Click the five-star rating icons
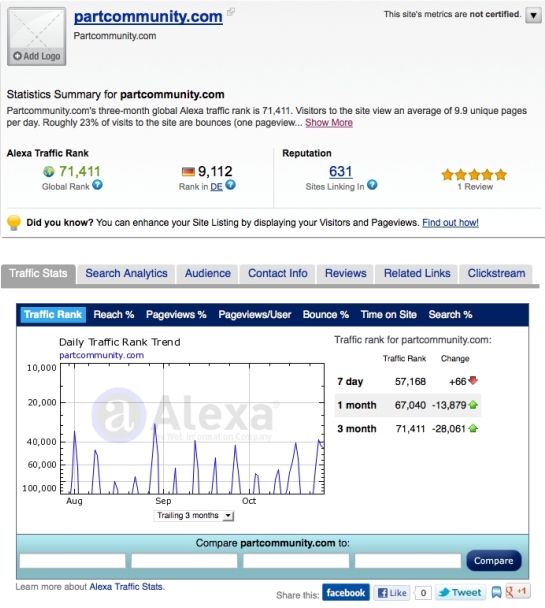The height and width of the screenshot is (608, 545). click(x=474, y=174)
